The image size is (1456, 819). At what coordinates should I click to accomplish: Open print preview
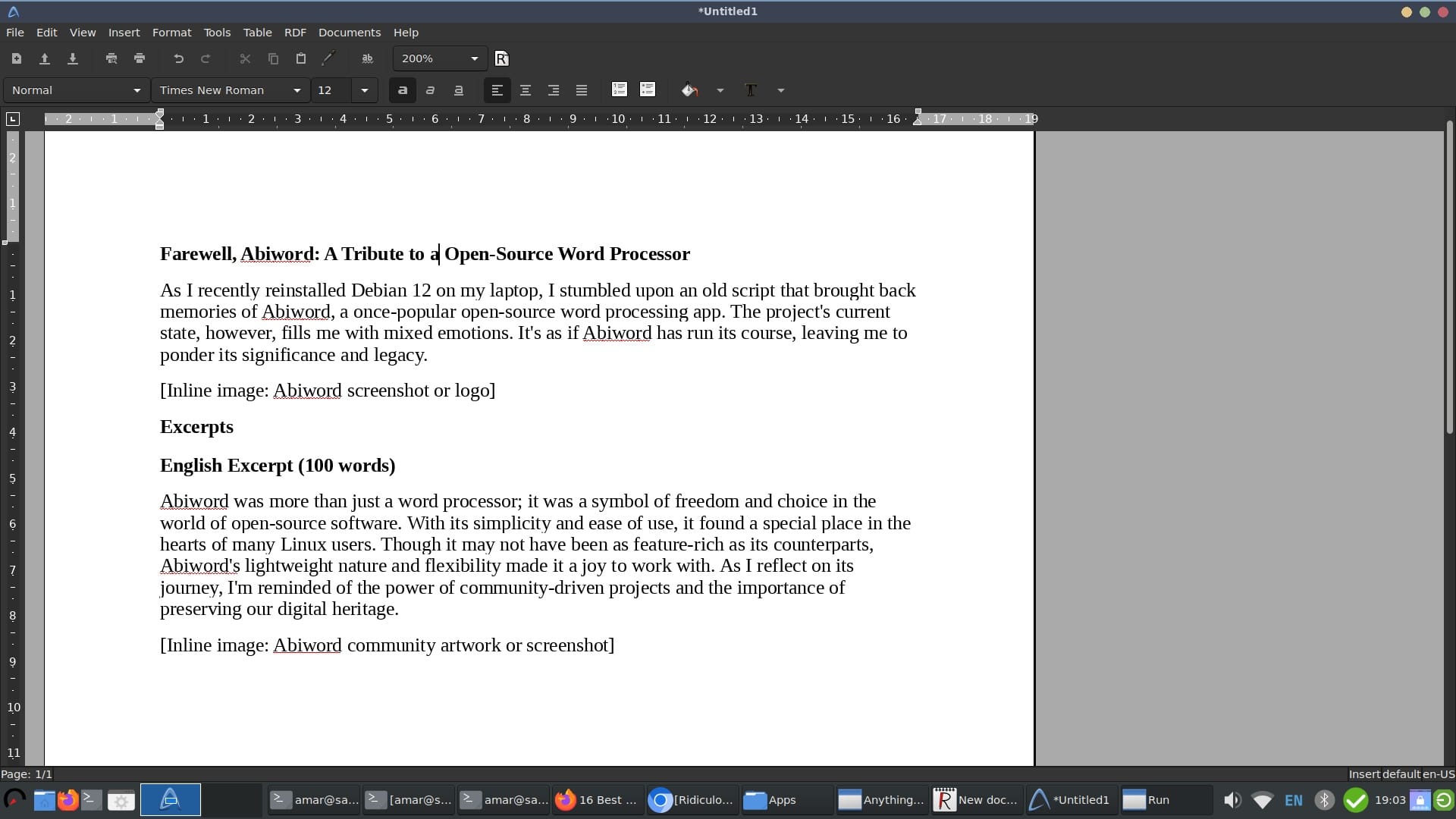coord(111,58)
